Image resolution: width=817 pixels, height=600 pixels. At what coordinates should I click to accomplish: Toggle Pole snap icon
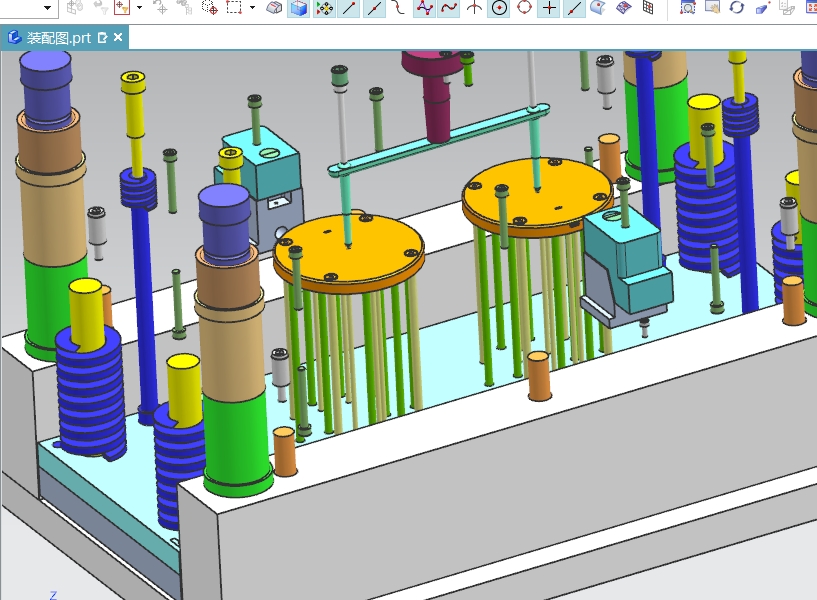[425, 7]
